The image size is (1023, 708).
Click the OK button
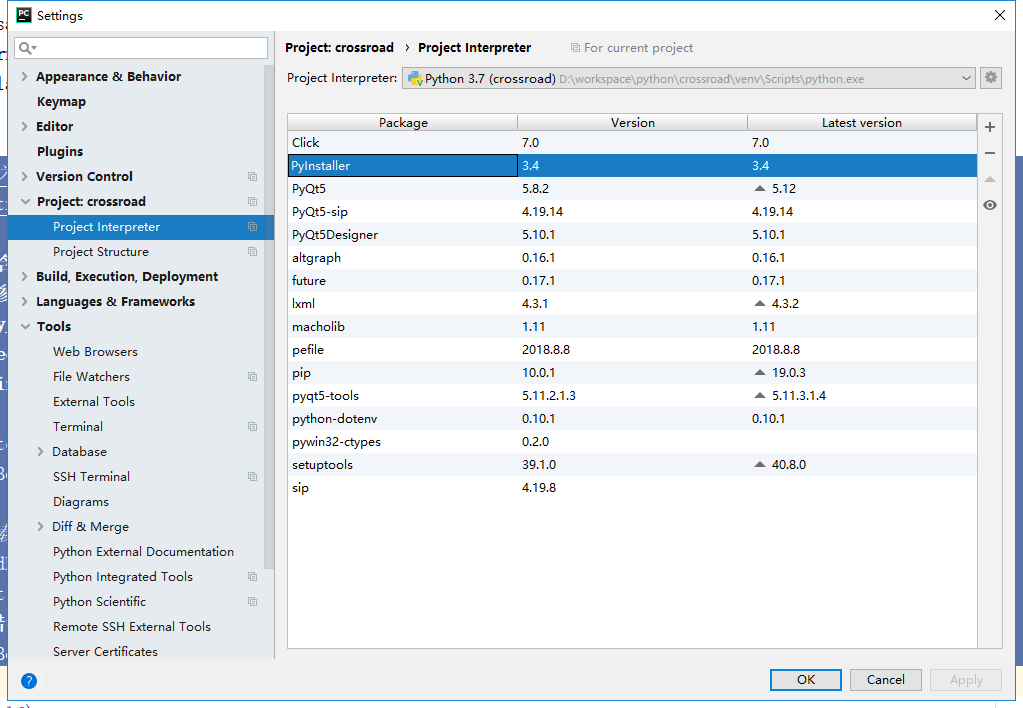point(806,679)
